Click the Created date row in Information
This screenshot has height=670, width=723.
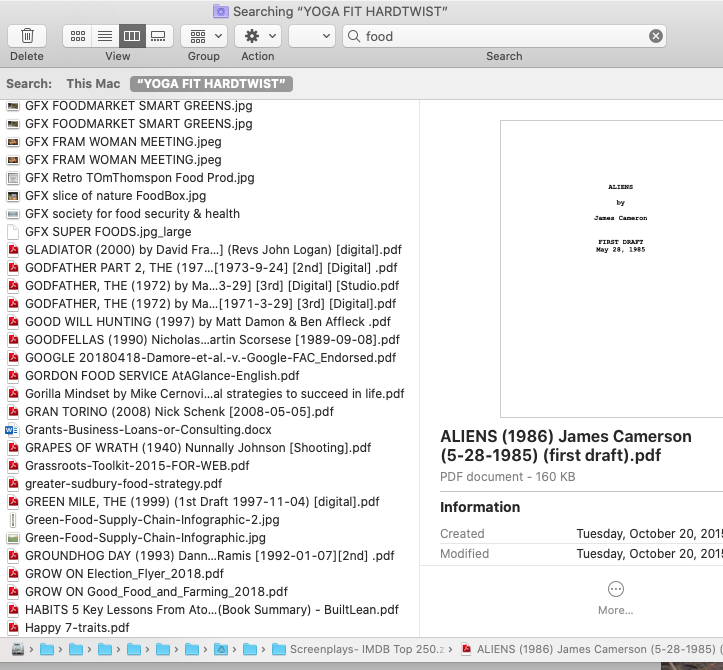click(x=581, y=534)
